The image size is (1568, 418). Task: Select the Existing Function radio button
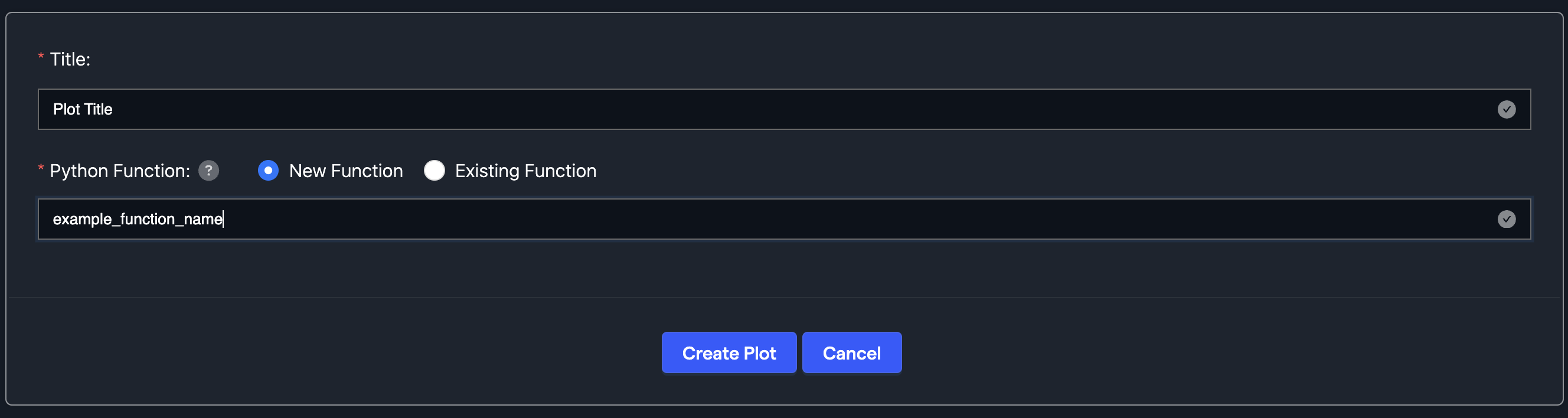(x=435, y=171)
